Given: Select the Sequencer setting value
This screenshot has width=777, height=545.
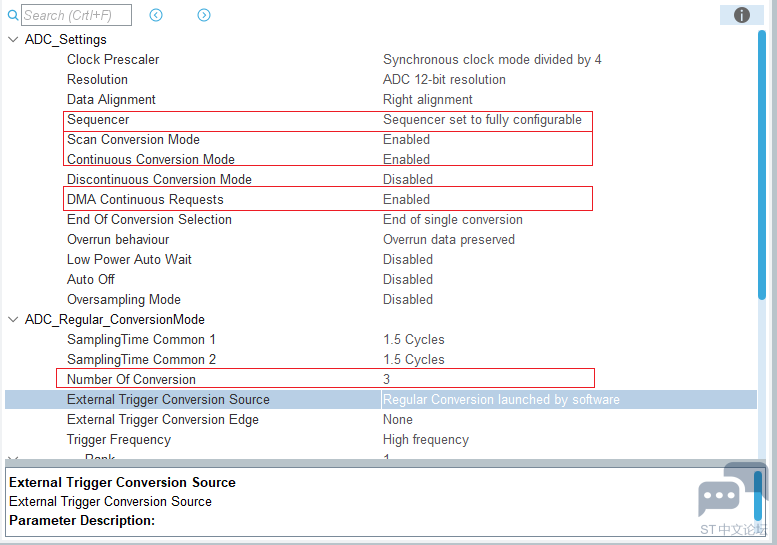Looking at the screenshot, I should [482, 120].
